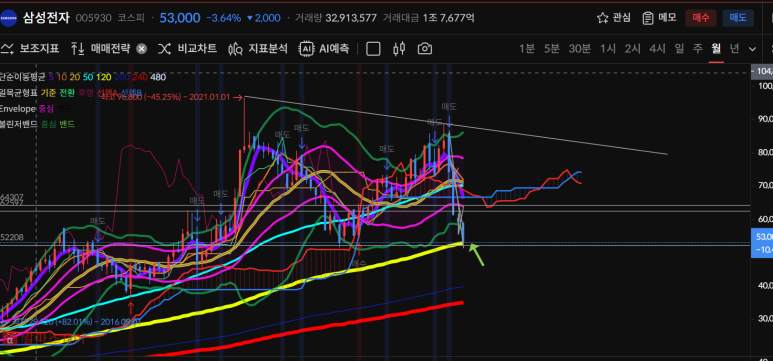The height and width of the screenshot is (361, 773).
Task: Click the 2016 low price annotation
Action: pos(77,322)
